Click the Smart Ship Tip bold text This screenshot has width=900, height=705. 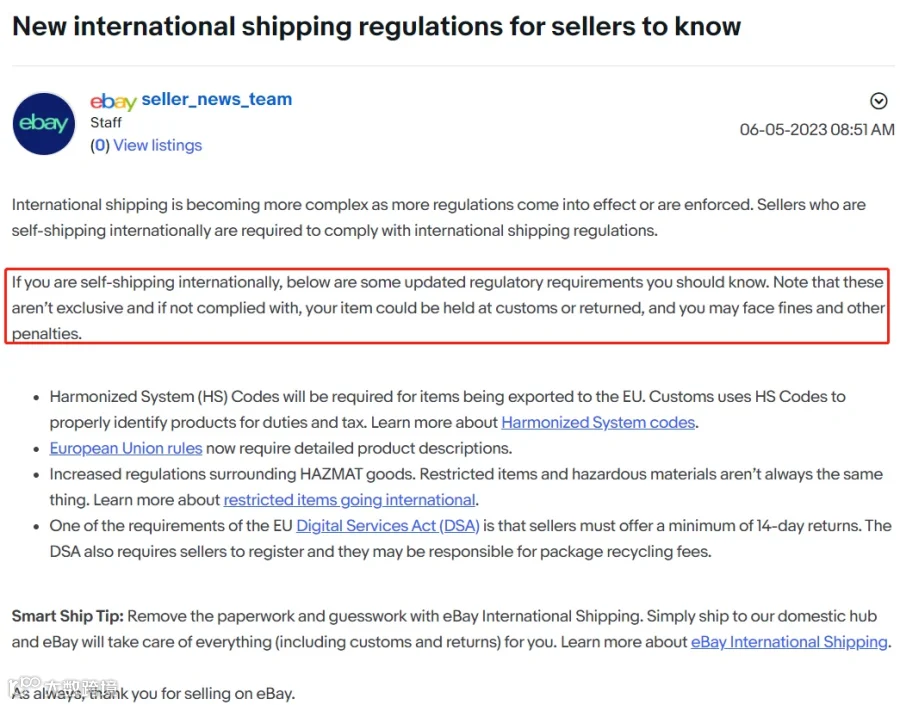pos(67,616)
